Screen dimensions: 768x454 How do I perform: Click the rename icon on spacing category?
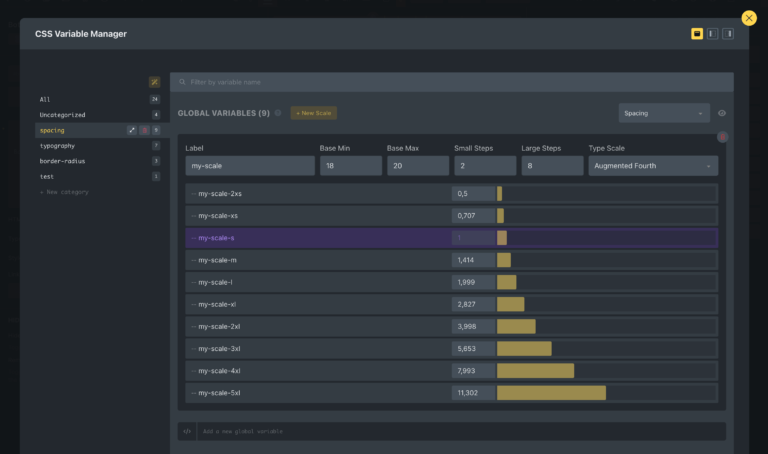[x=132, y=130]
